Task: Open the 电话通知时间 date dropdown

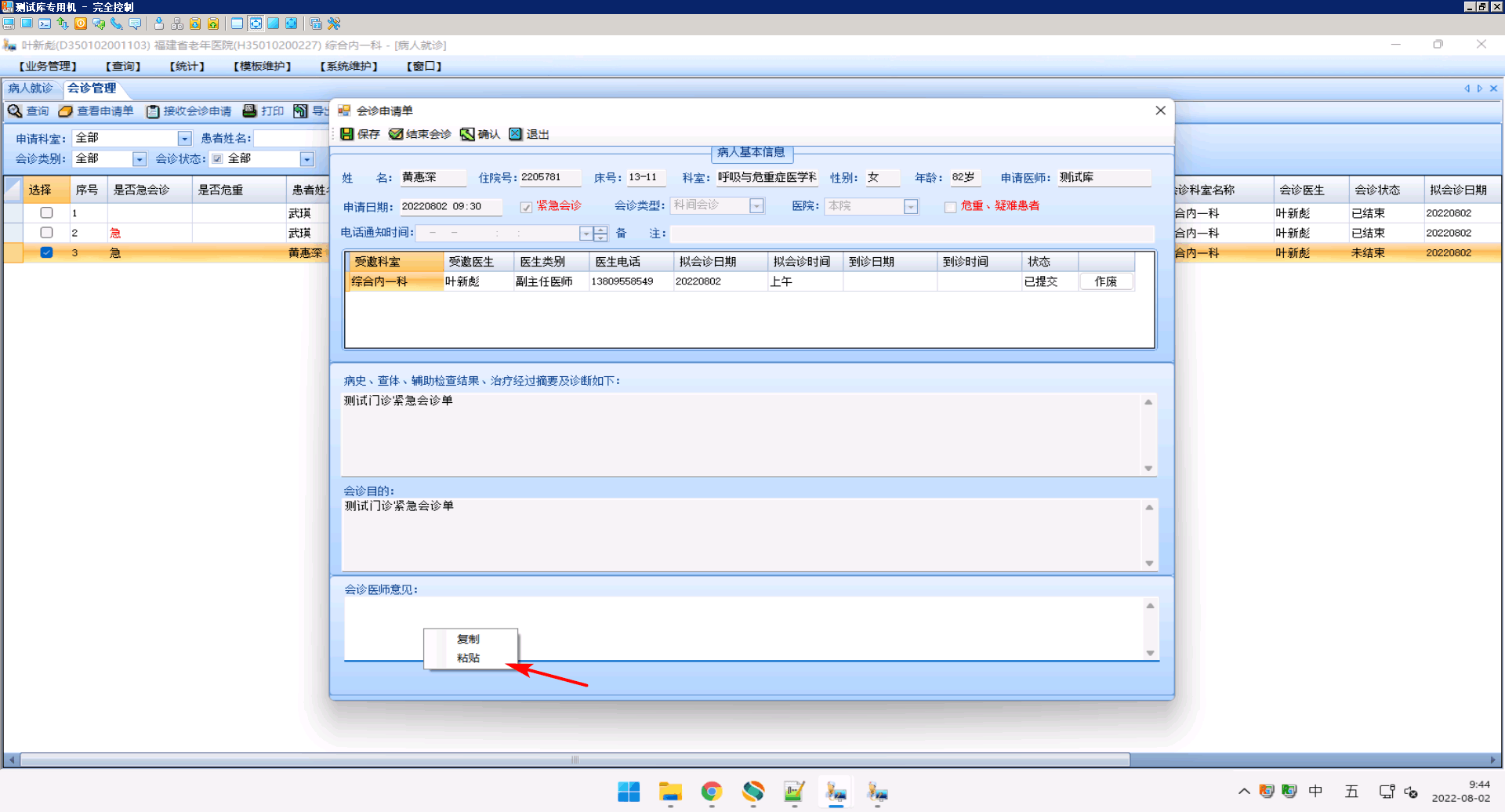Action: click(x=586, y=234)
